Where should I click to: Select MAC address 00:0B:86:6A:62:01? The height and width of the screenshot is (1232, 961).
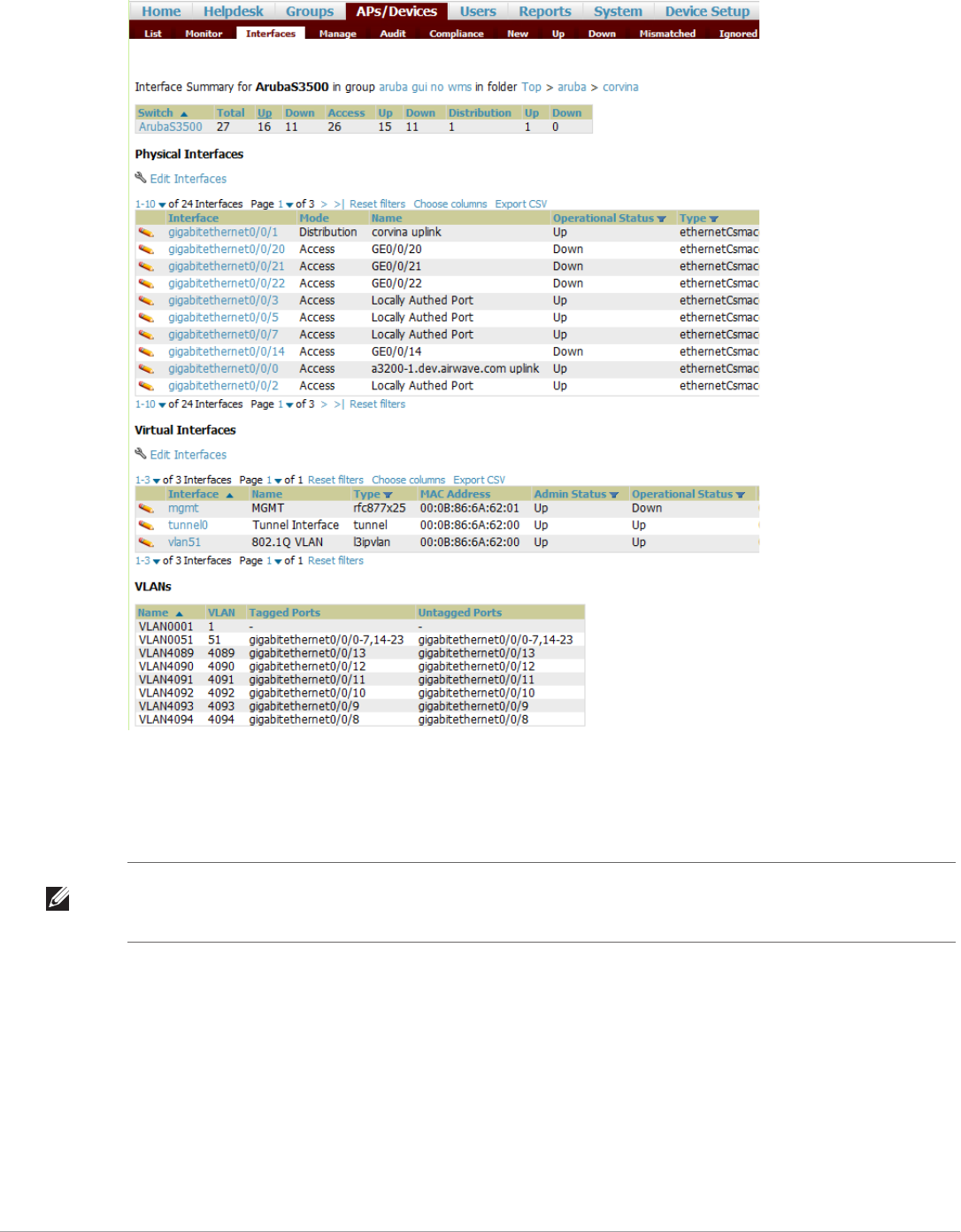pos(469,509)
